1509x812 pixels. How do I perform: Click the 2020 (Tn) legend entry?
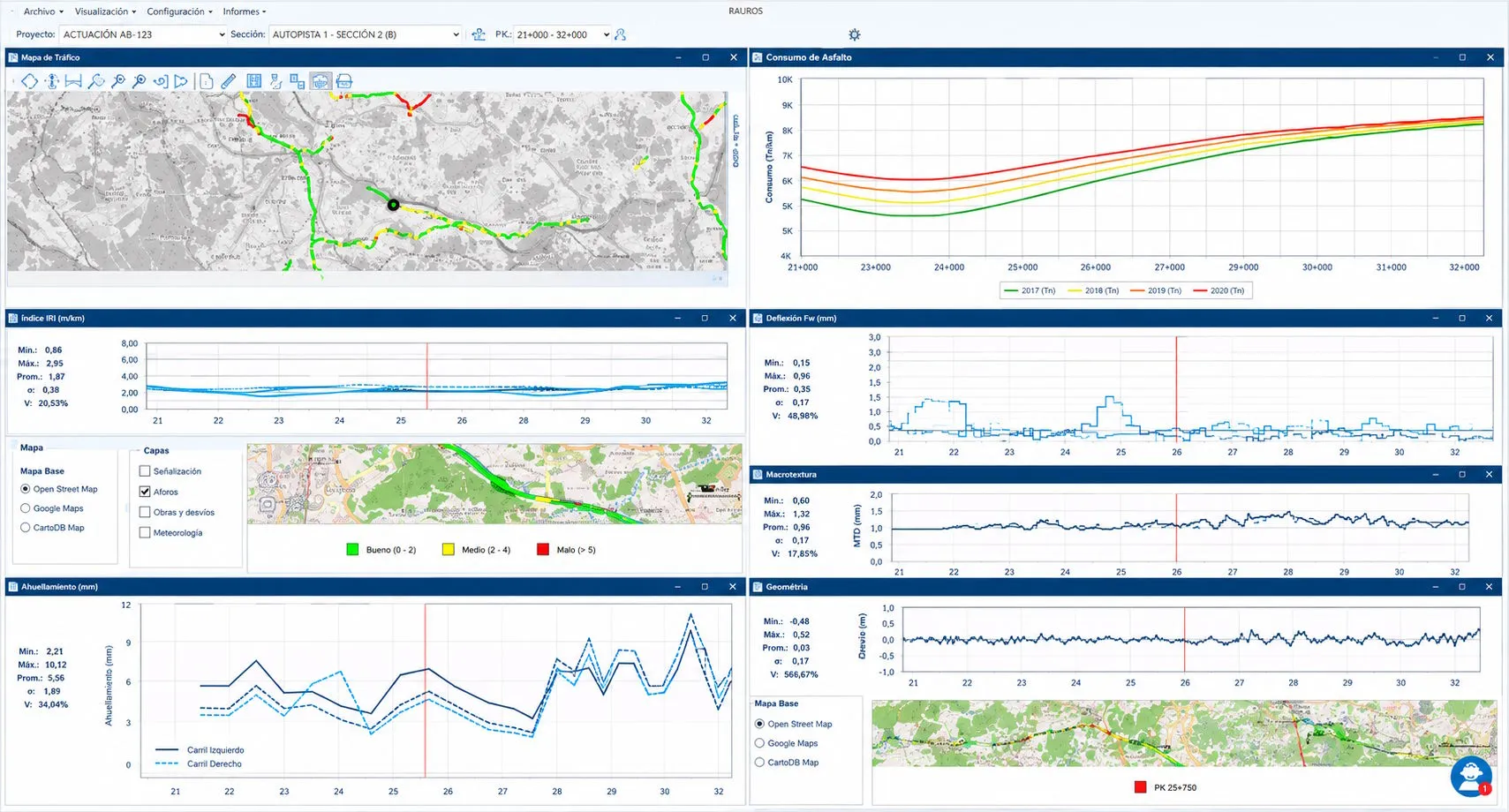coord(1219,290)
